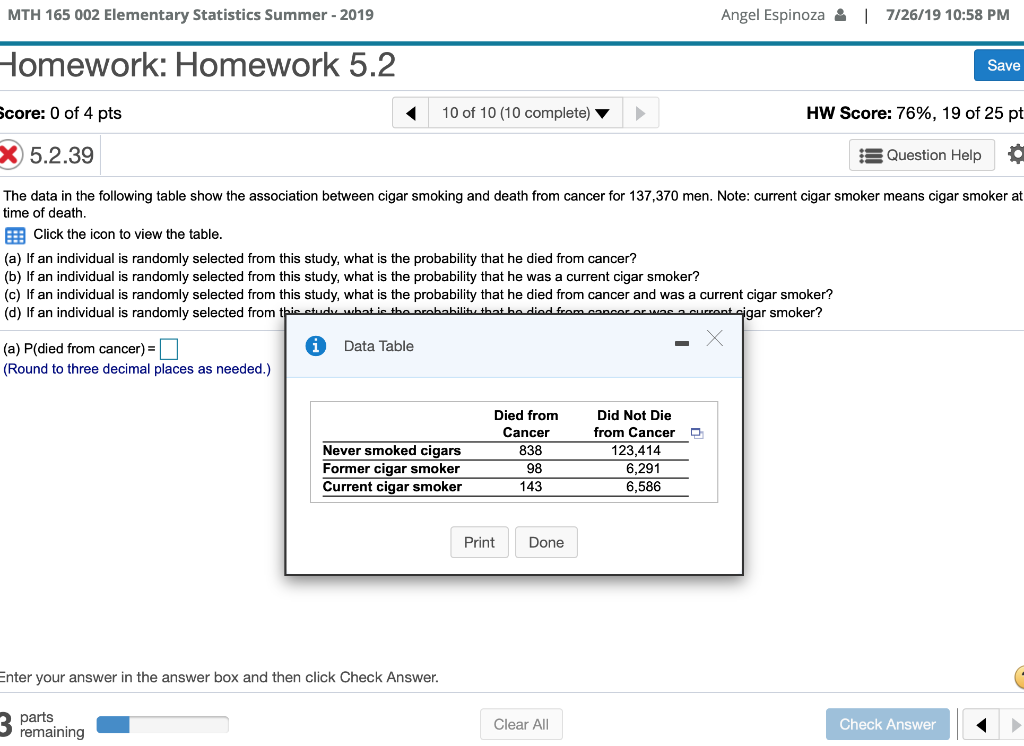Minimize the Data Table dialog
The image size is (1024, 746).
[x=682, y=342]
